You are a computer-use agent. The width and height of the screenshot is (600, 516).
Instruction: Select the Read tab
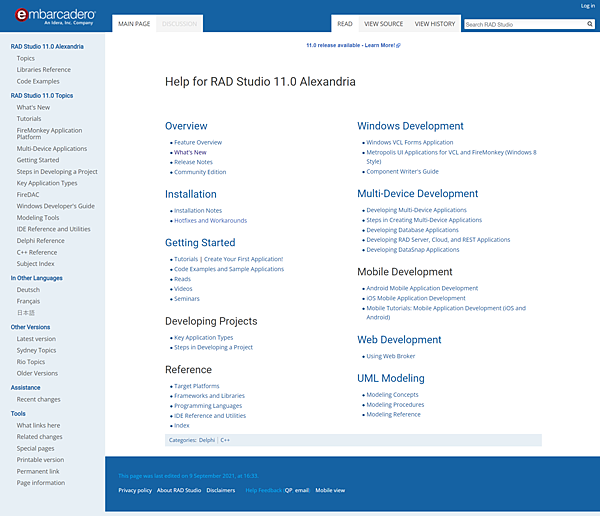point(344,24)
